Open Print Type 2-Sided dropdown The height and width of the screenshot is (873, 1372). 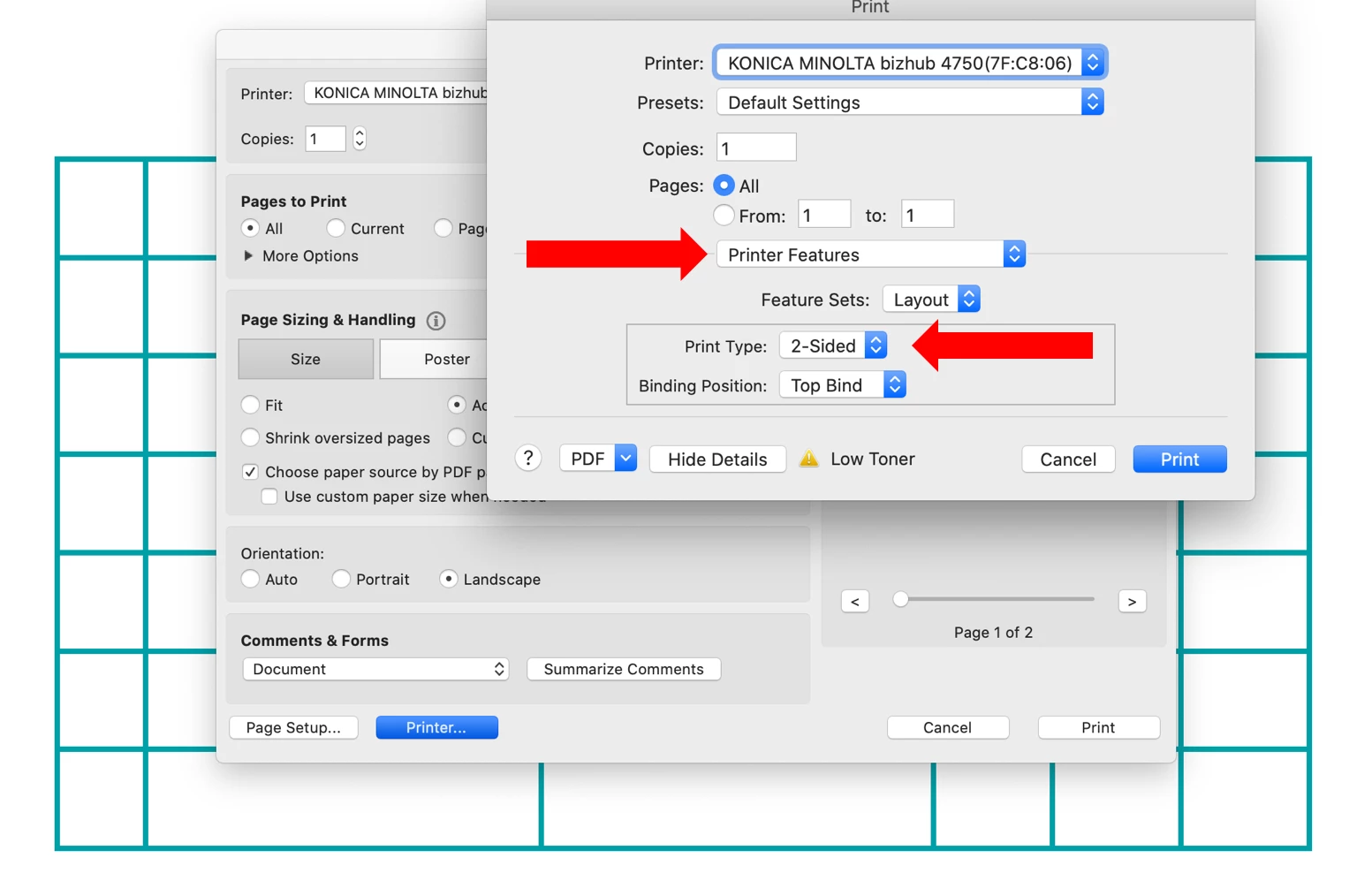click(833, 345)
